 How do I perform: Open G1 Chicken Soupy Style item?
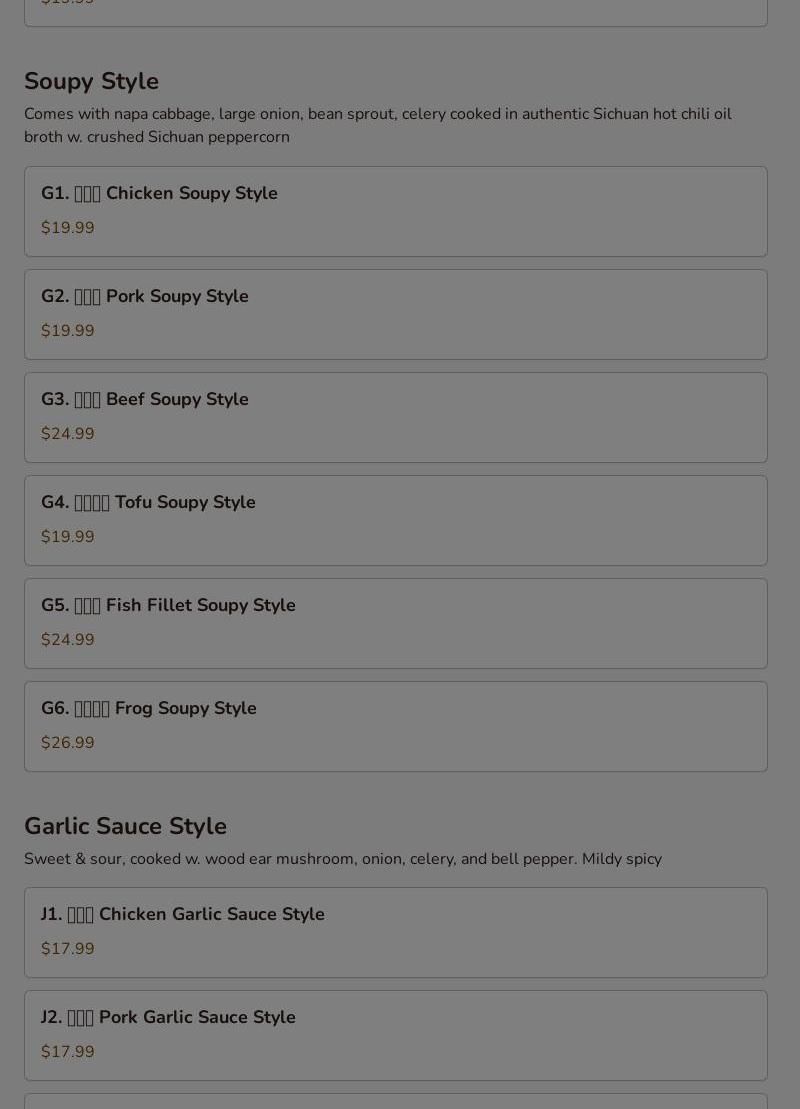395,211
